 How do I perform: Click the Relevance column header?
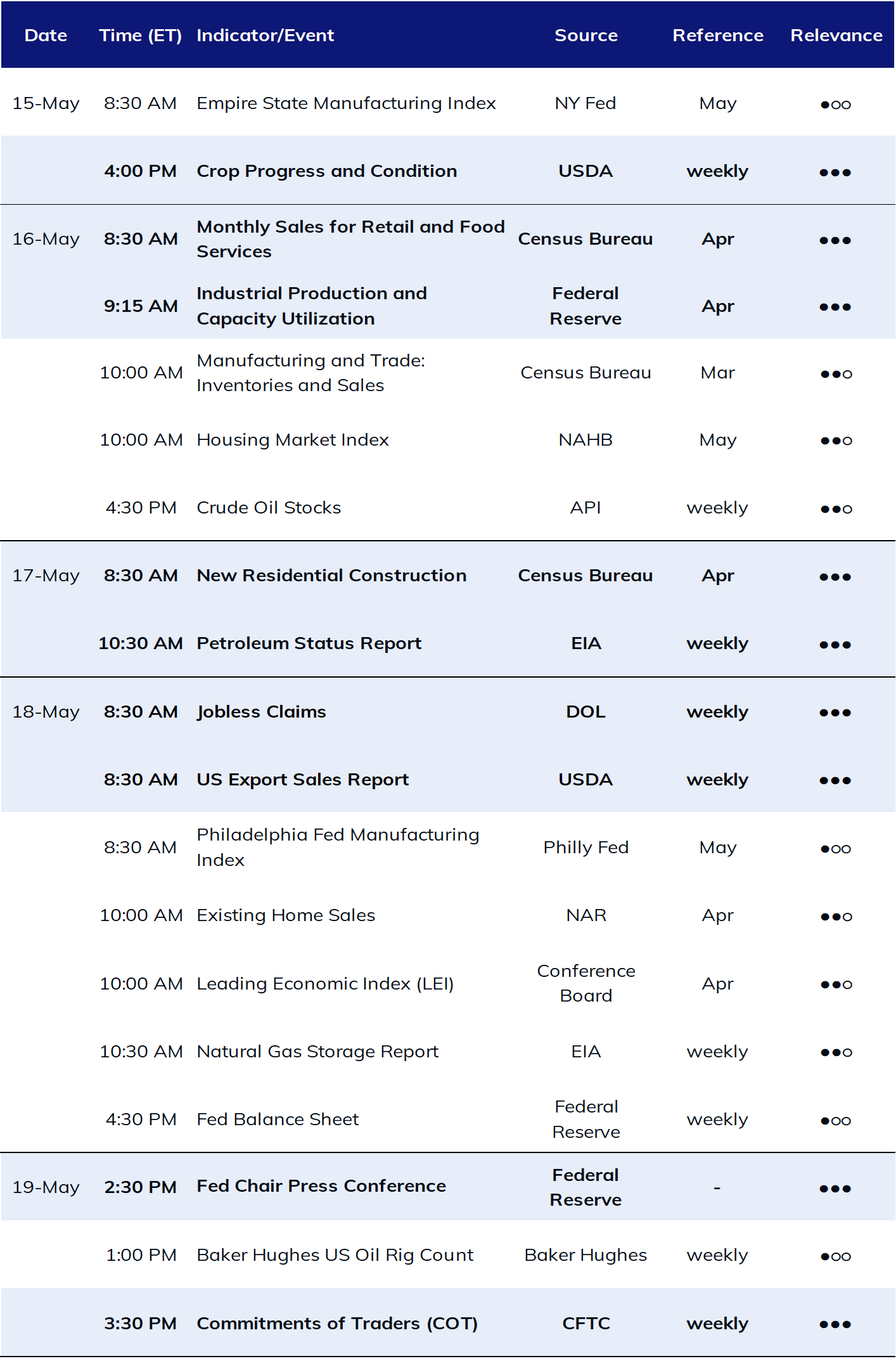[836, 35]
